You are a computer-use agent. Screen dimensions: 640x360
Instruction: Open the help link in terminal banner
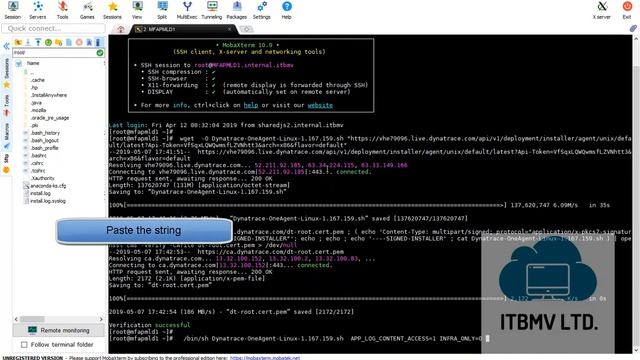click(x=251, y=105)
